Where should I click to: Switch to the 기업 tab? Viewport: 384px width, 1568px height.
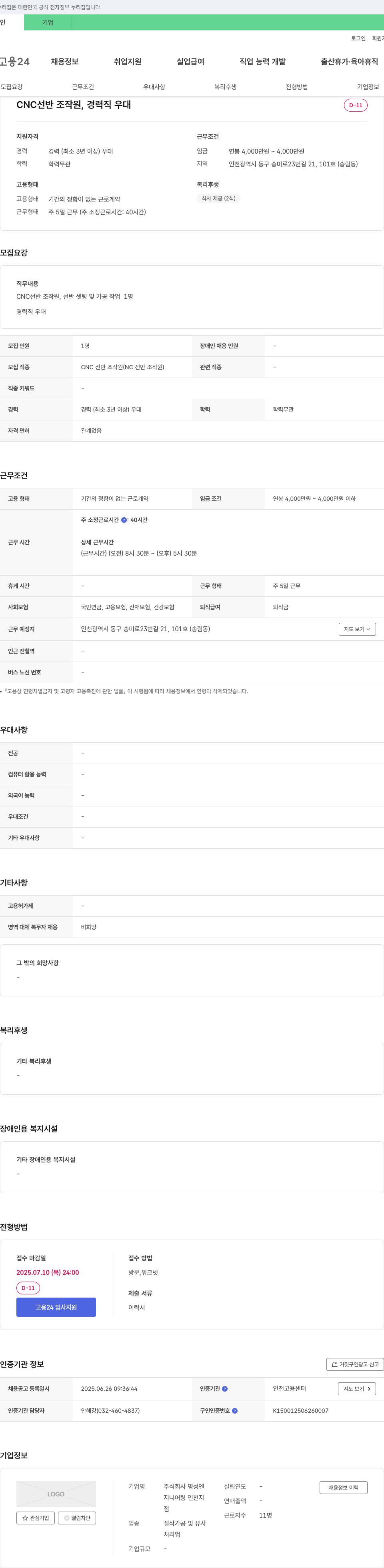coord(48,22)
